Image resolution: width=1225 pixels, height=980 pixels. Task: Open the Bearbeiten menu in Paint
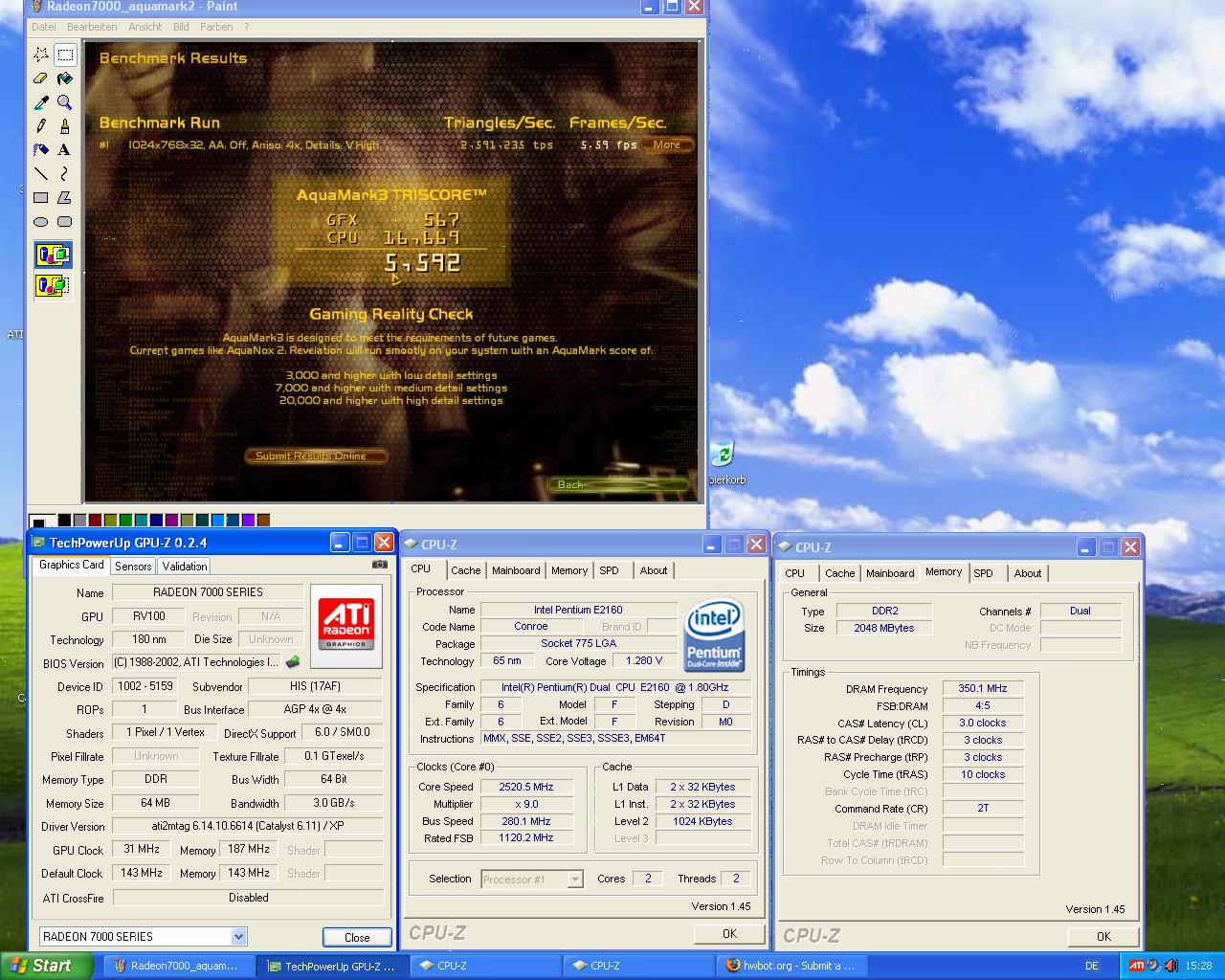click(x=92, y=27)
